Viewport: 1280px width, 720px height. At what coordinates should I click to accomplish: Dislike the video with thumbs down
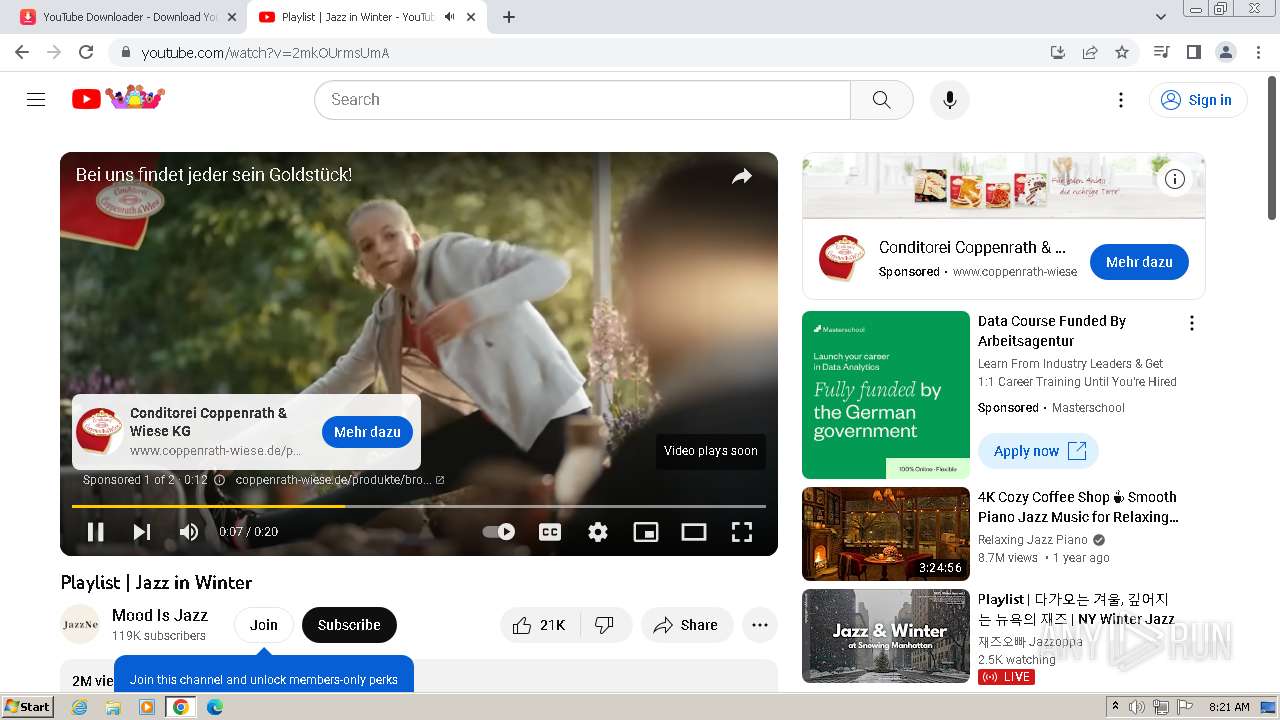coord(604,625)
